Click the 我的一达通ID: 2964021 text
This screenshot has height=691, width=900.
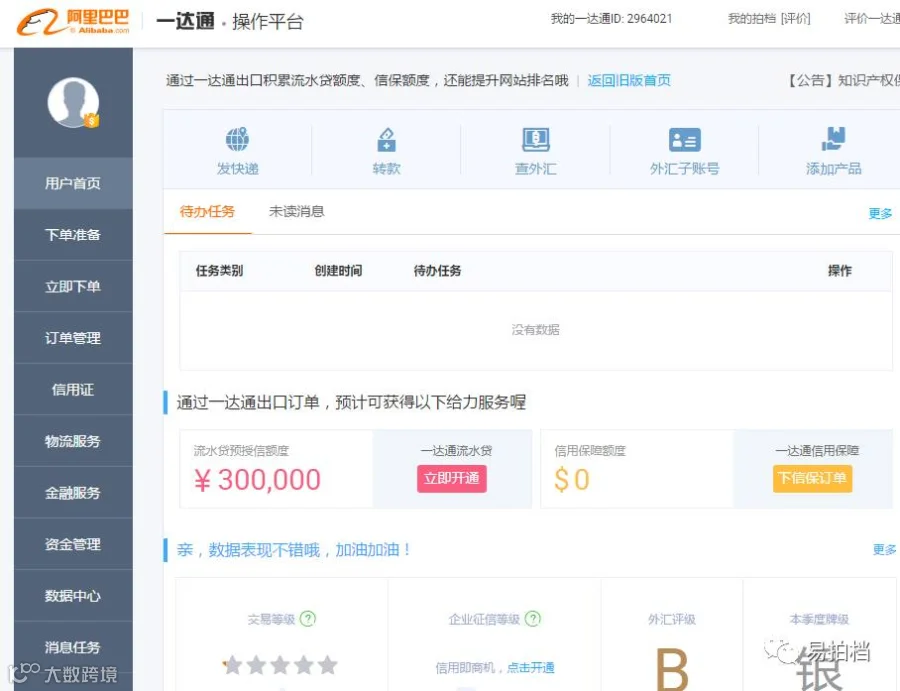click(x=611, y=19)
